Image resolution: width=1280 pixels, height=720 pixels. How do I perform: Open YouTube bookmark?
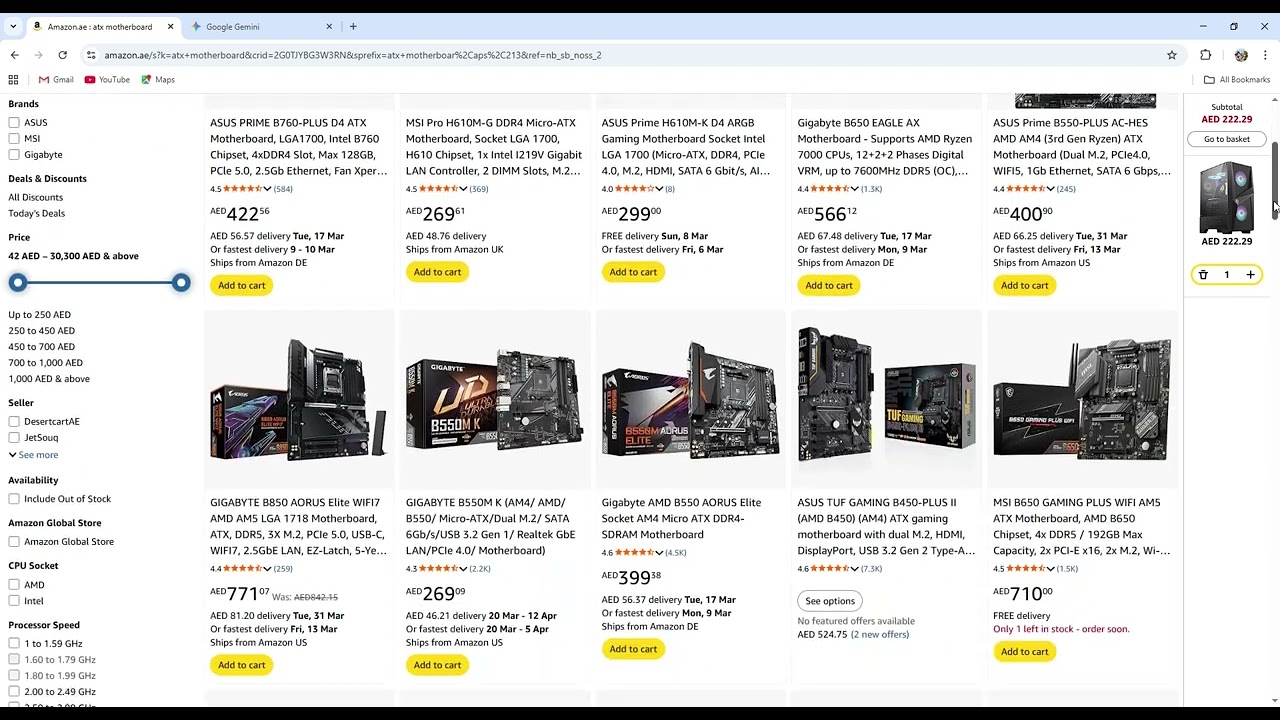[107, 80]
